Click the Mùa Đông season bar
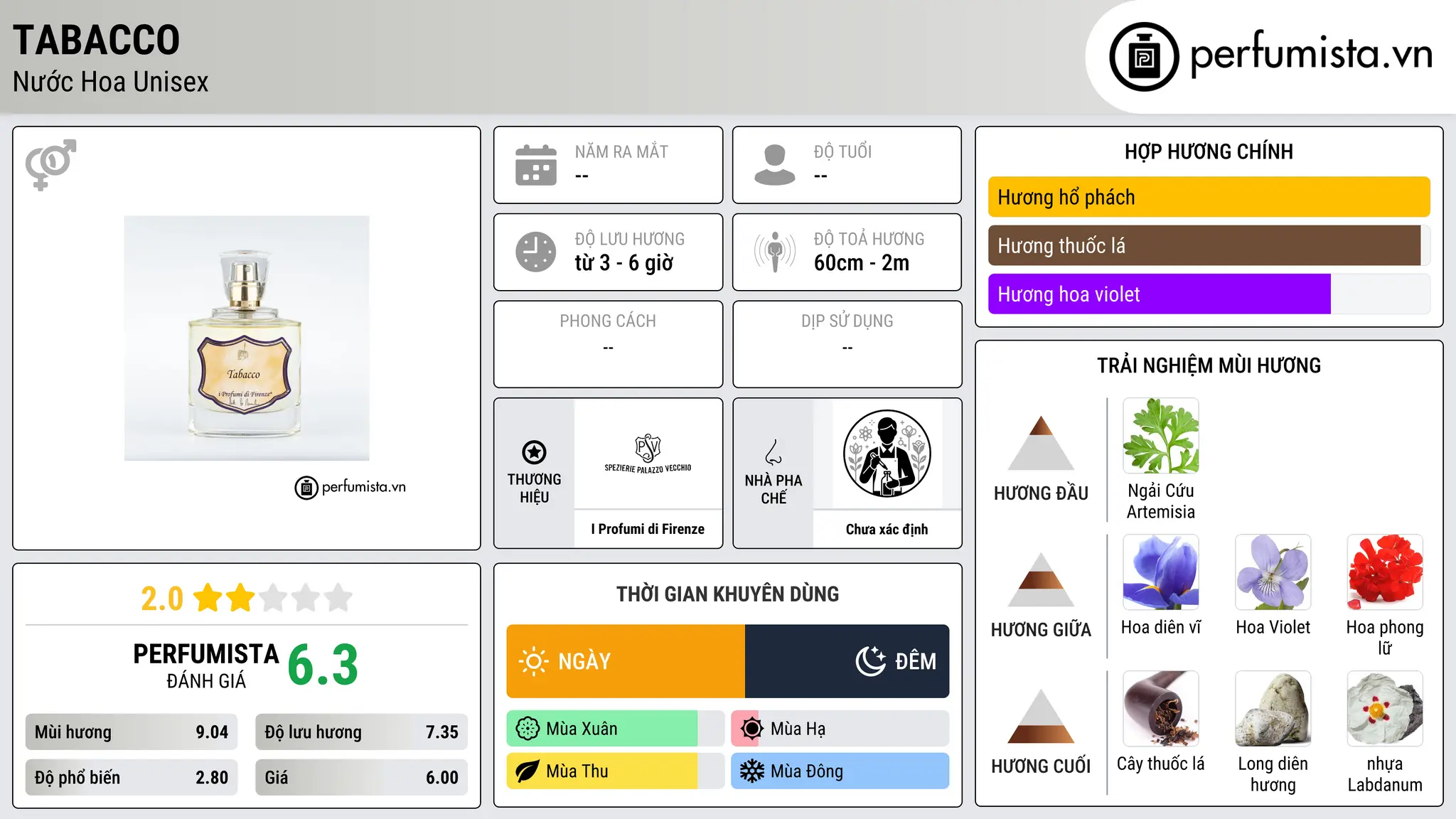Screen dimensions: 1456x819 click(840, 771)
